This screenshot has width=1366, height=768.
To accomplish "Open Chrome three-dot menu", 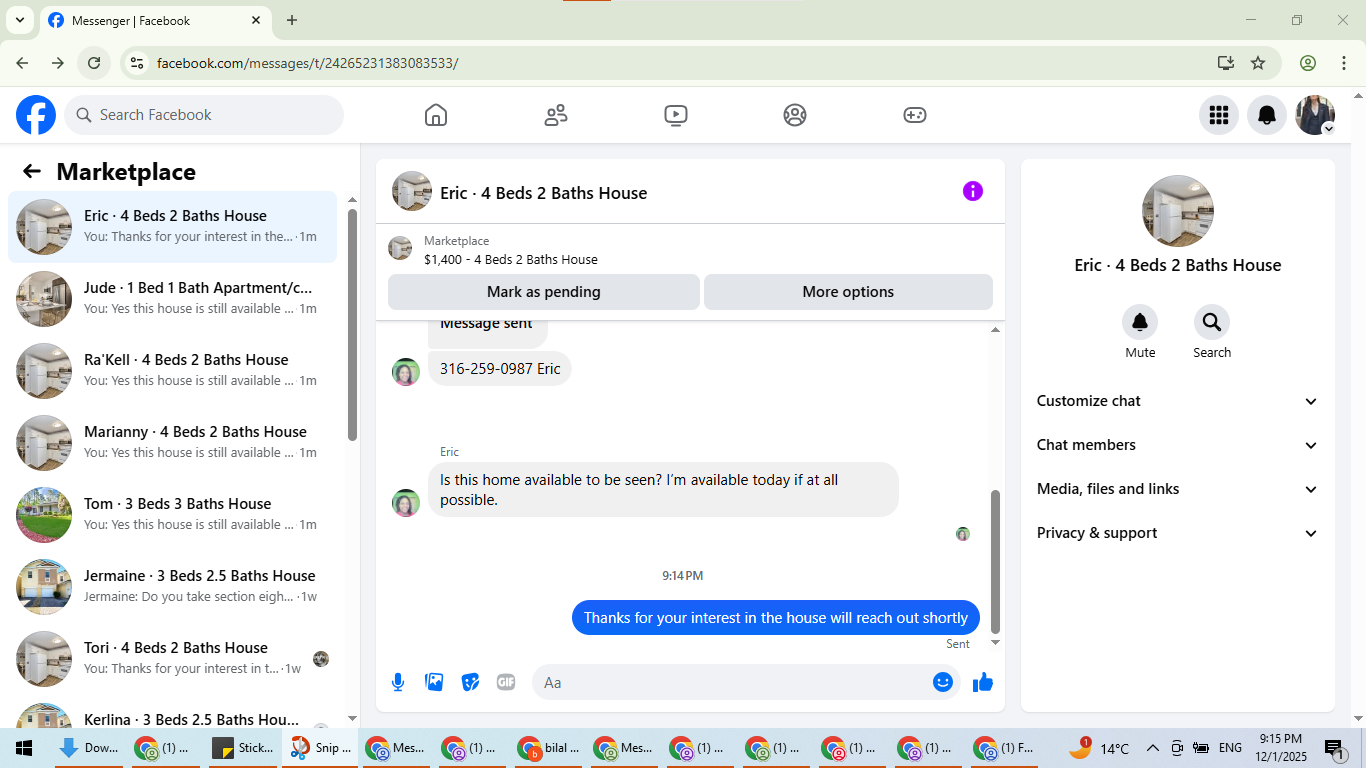I will [1344, 63].
